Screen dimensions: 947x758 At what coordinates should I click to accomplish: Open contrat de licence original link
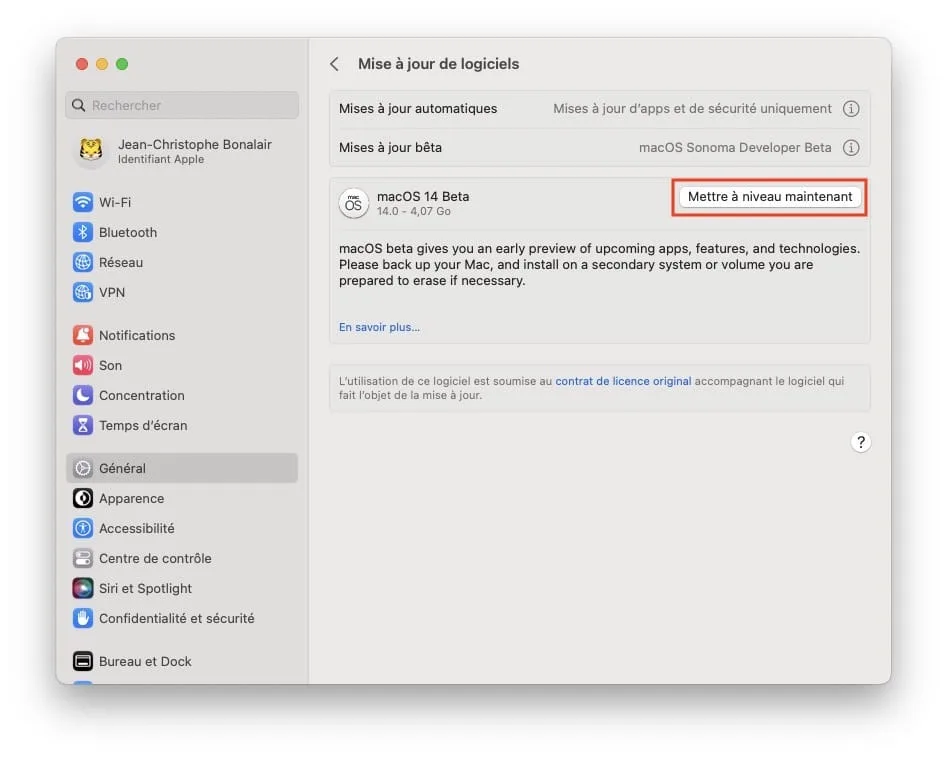click(x=623, y=381)
